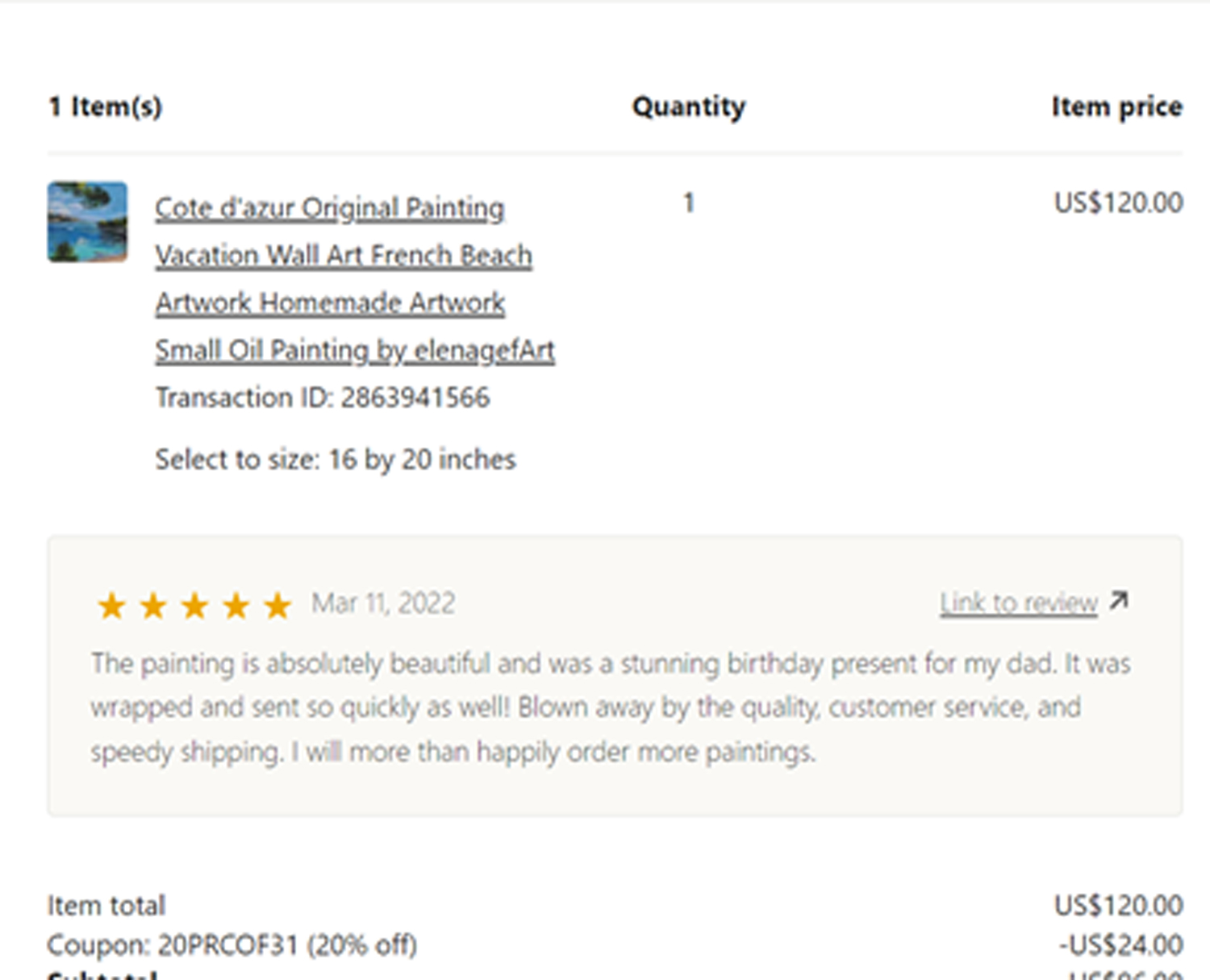Click the first gold star in the review
The height and width of the screenshot is (980, 1210).
click(111, 605)
